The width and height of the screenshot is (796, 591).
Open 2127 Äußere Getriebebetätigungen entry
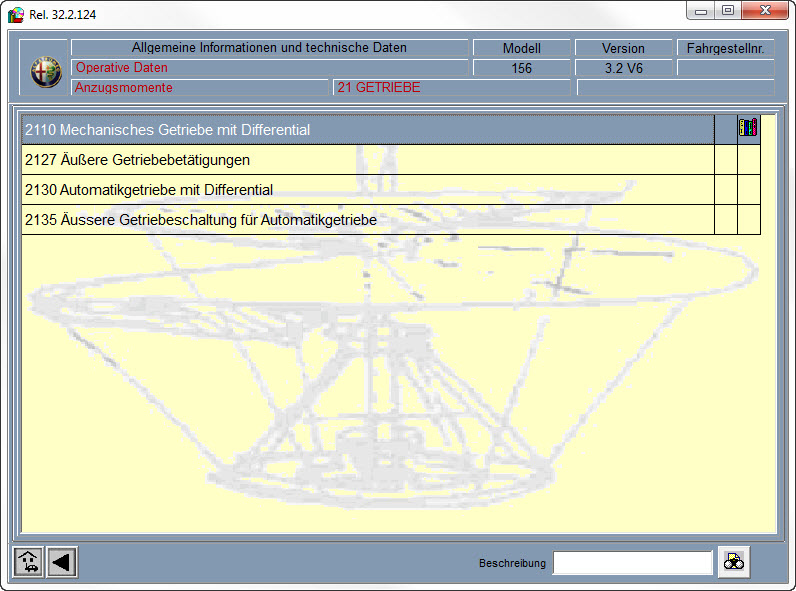[137, 160]
